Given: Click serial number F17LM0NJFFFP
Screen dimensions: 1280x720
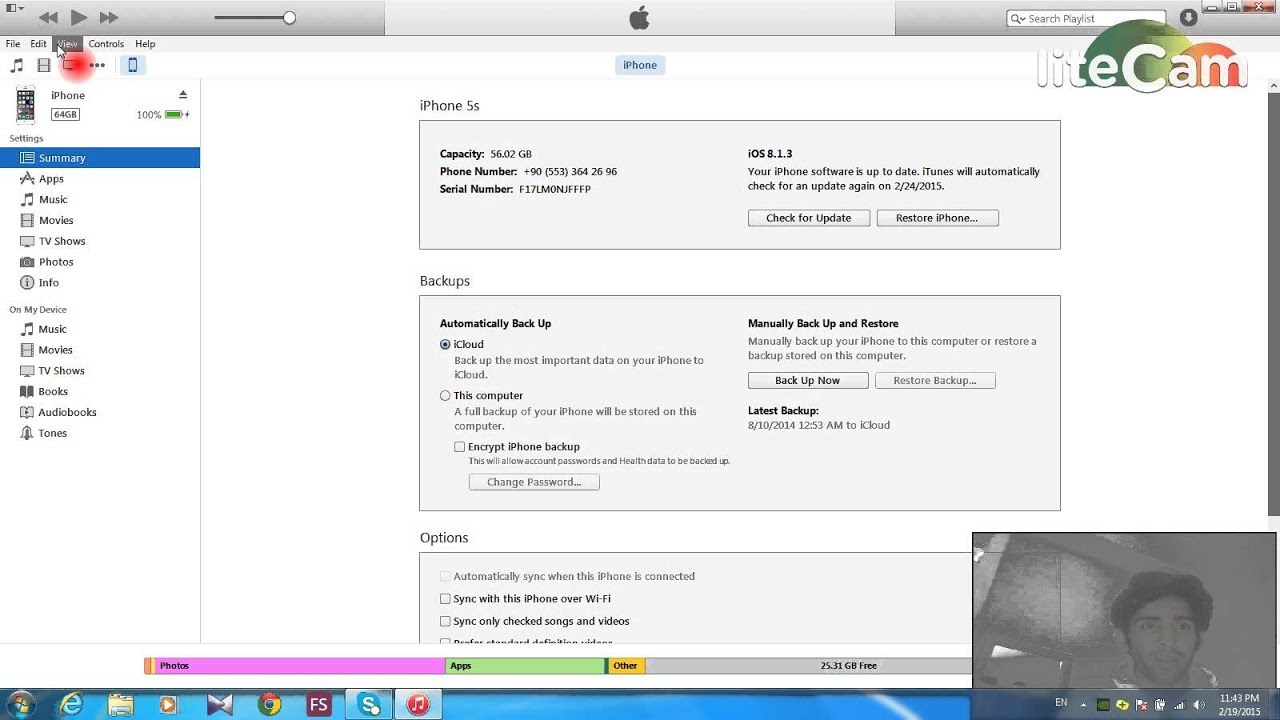Looking at the screenshot, I should click(555, 189).
